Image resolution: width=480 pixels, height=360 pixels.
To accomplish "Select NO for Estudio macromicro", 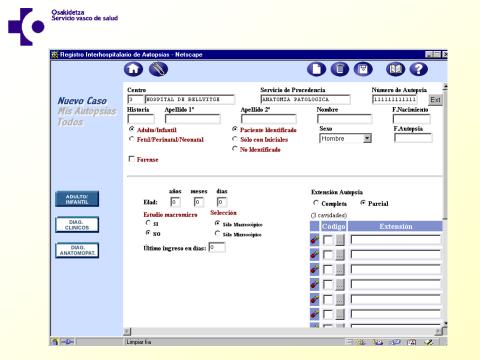I will [148, 233].
